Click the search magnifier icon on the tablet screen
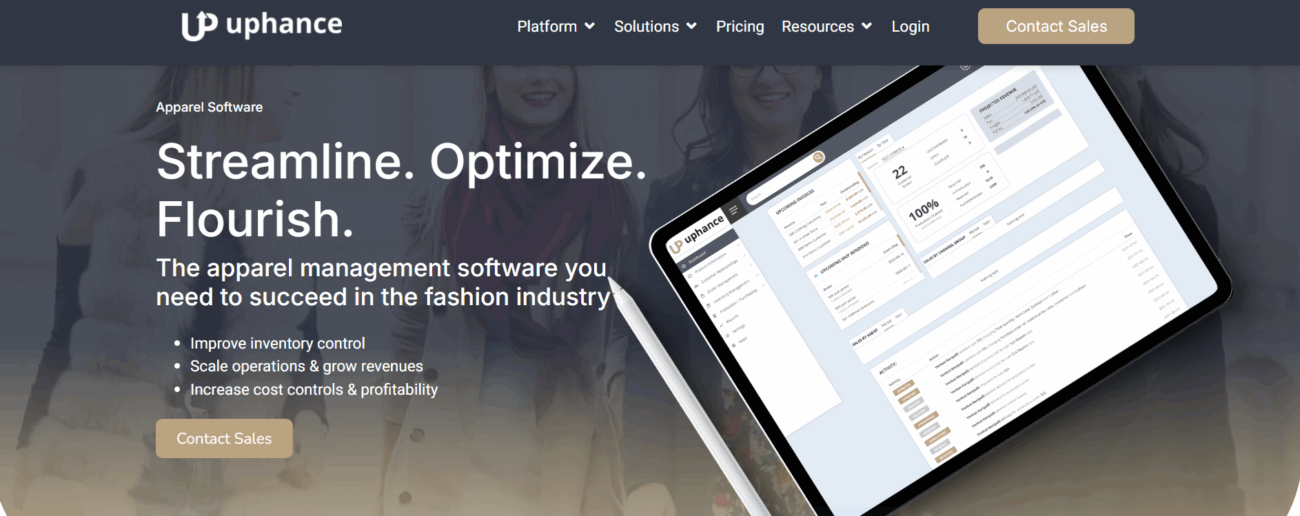This screenshot has width=1300, height=516. [818, 158]
